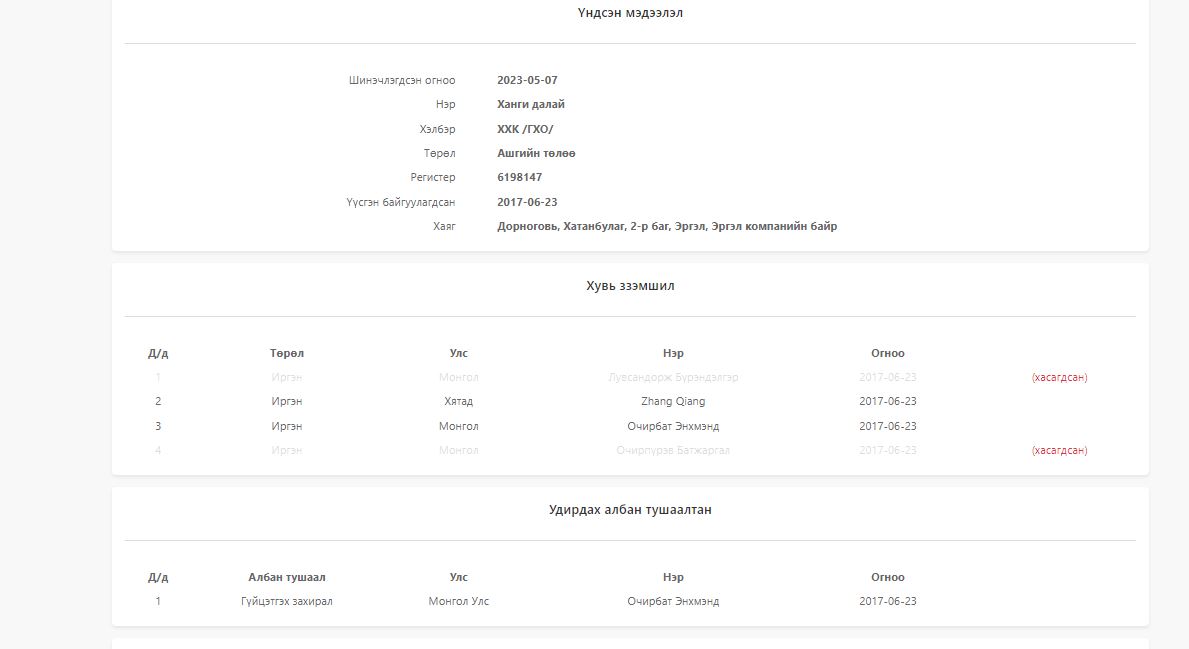
Task: Select shareholder Zhang Qiang
Action: [x=673, y=402]
